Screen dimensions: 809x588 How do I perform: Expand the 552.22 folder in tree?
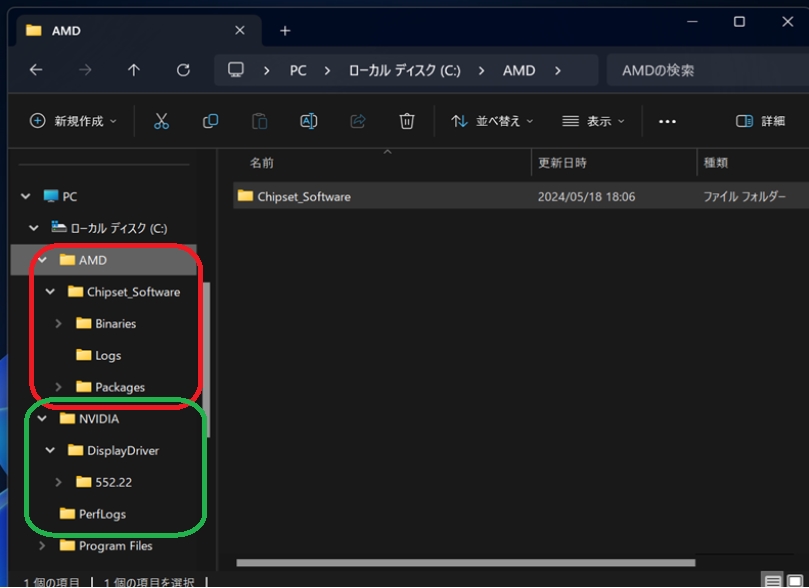point(58,482)
